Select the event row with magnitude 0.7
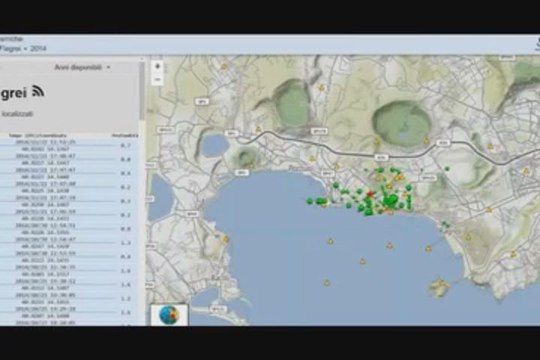This screenshot has width=540, height=360. [69, 145]
